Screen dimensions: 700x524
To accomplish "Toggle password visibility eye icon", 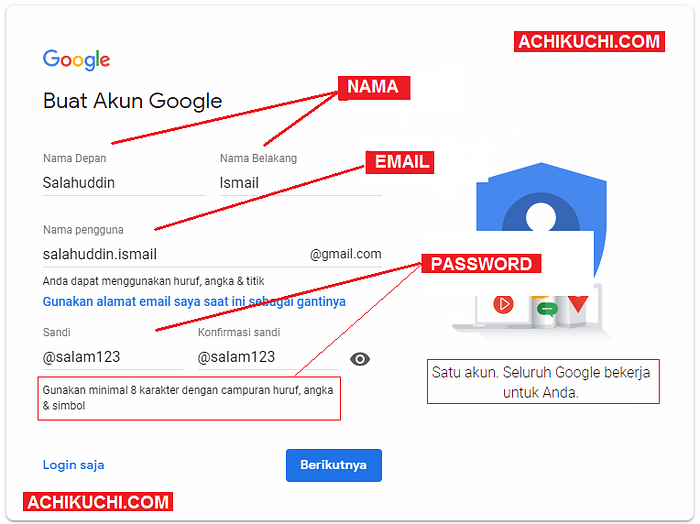I will pos(359,359).
